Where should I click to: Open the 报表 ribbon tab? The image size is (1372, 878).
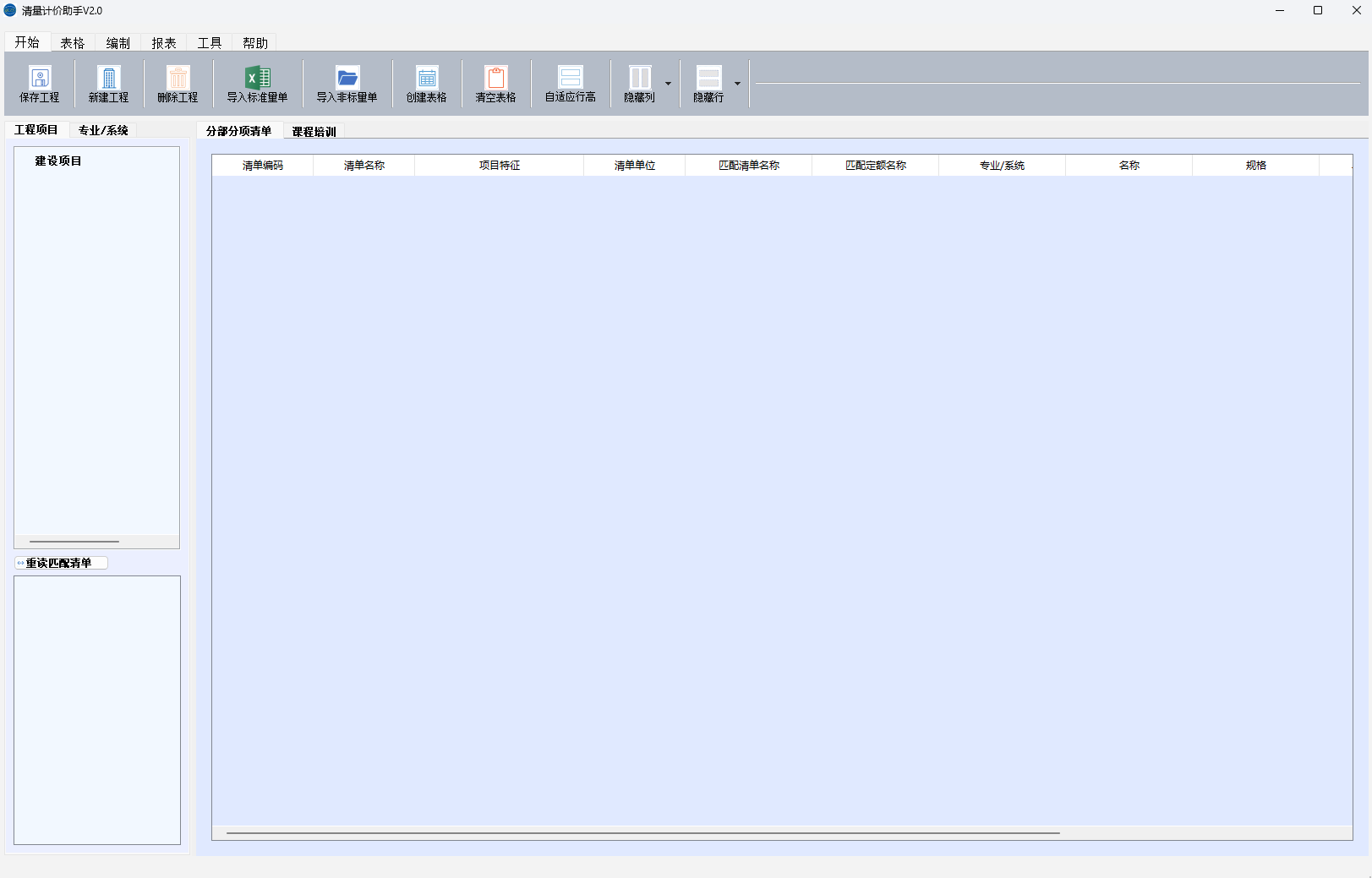click(x=164, y=43)
